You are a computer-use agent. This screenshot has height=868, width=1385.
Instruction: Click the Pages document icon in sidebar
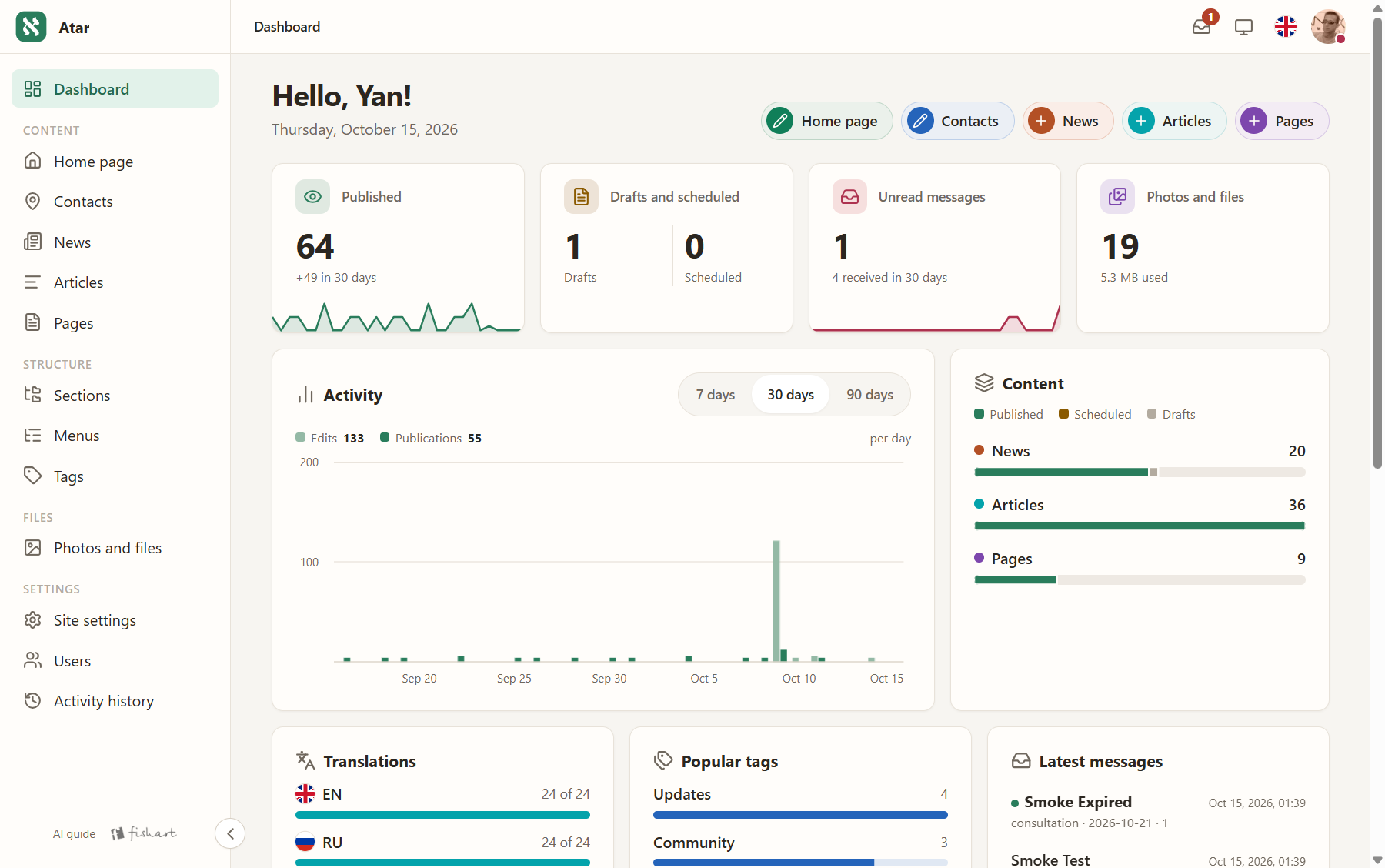coord(32,322)
